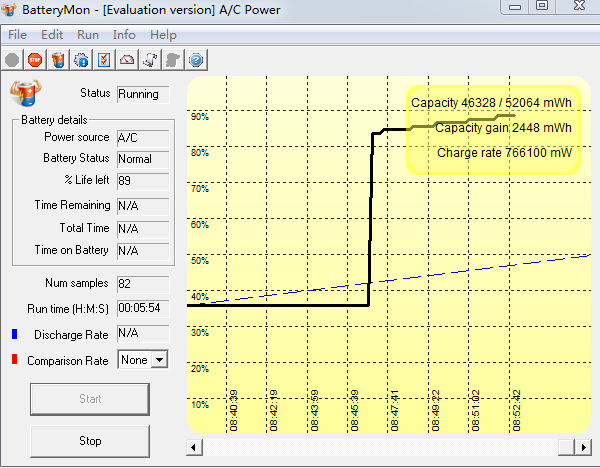Click the blue Discharge Rate color swatch
The height and width of the screenshot is (468, 600).
[15, 334]
